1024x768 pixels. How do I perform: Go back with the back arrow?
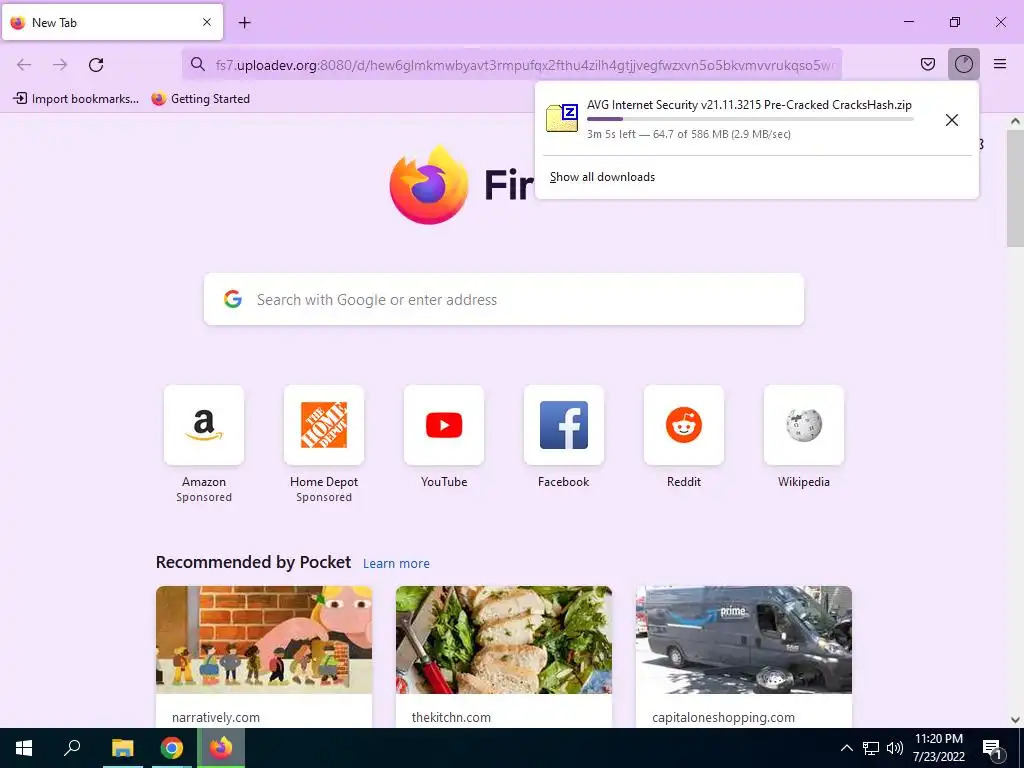click(24, 64)
